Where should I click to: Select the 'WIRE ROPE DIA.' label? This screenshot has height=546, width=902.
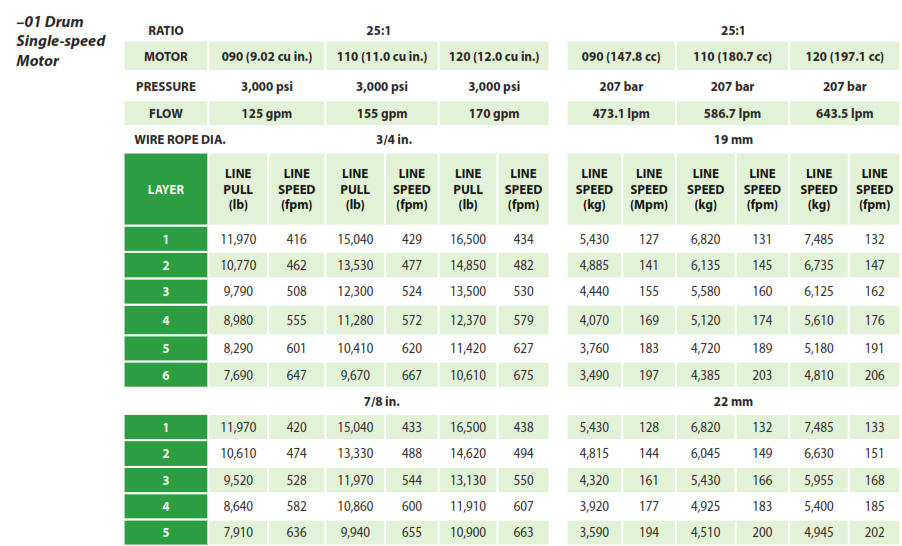tap(180, 140)
